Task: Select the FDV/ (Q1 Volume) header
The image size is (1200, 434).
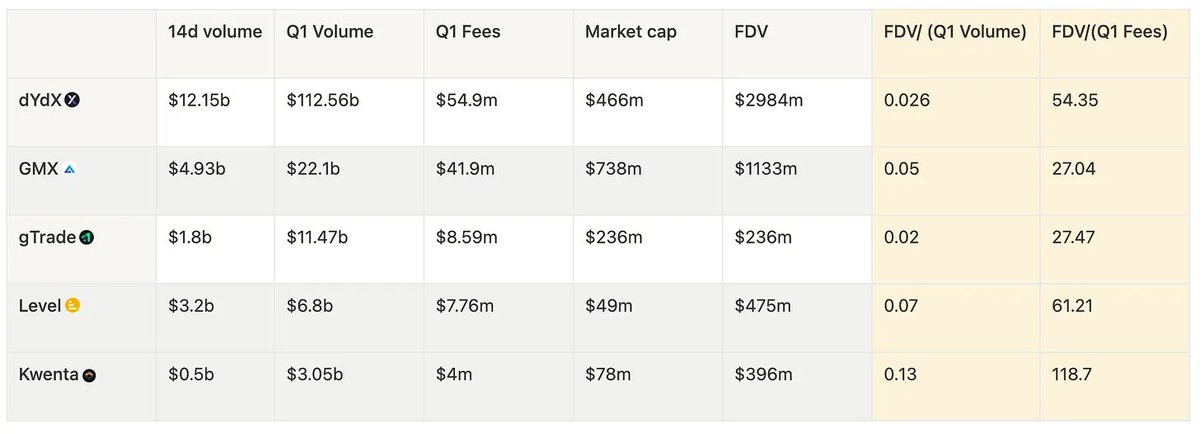Action: (955, 32)
